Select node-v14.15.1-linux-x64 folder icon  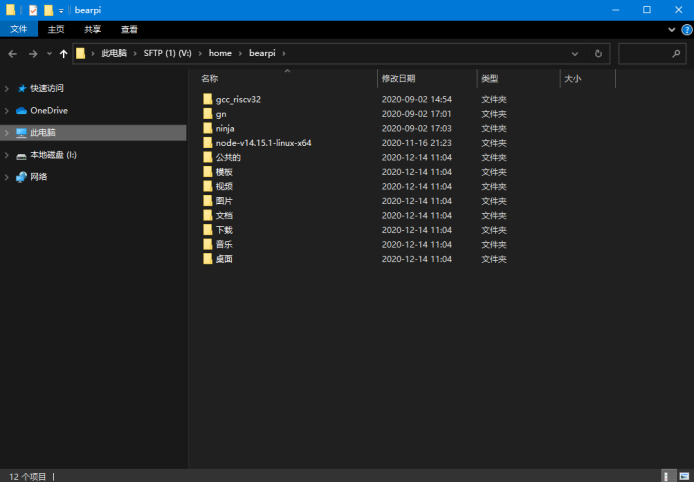[207, 143]
